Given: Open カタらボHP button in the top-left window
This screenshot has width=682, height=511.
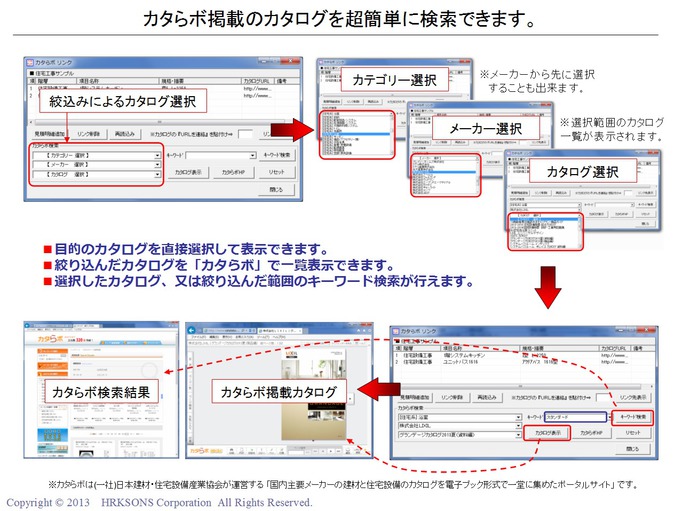Looking at the screenshot, I should 233,173.
